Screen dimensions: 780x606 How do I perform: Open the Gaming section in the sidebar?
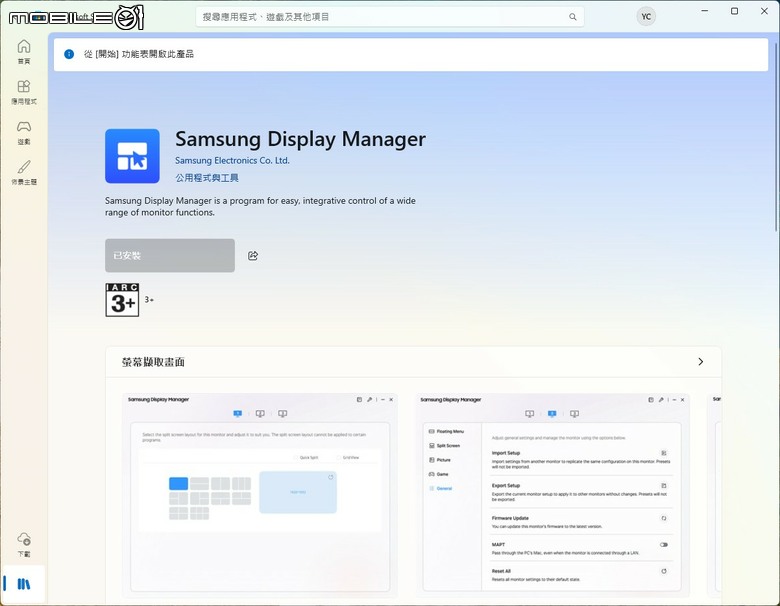pos(24,132)
